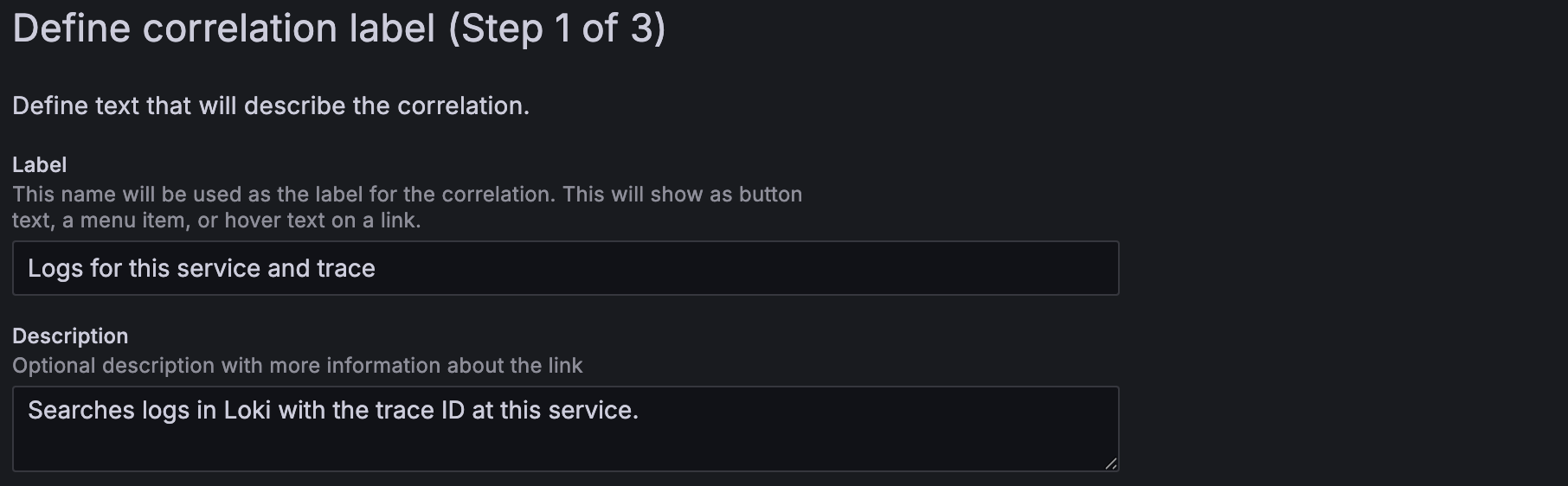This screenshot has width=1568, height=486.
Task: Click the Label help text about button text
Action: point(407,194)
